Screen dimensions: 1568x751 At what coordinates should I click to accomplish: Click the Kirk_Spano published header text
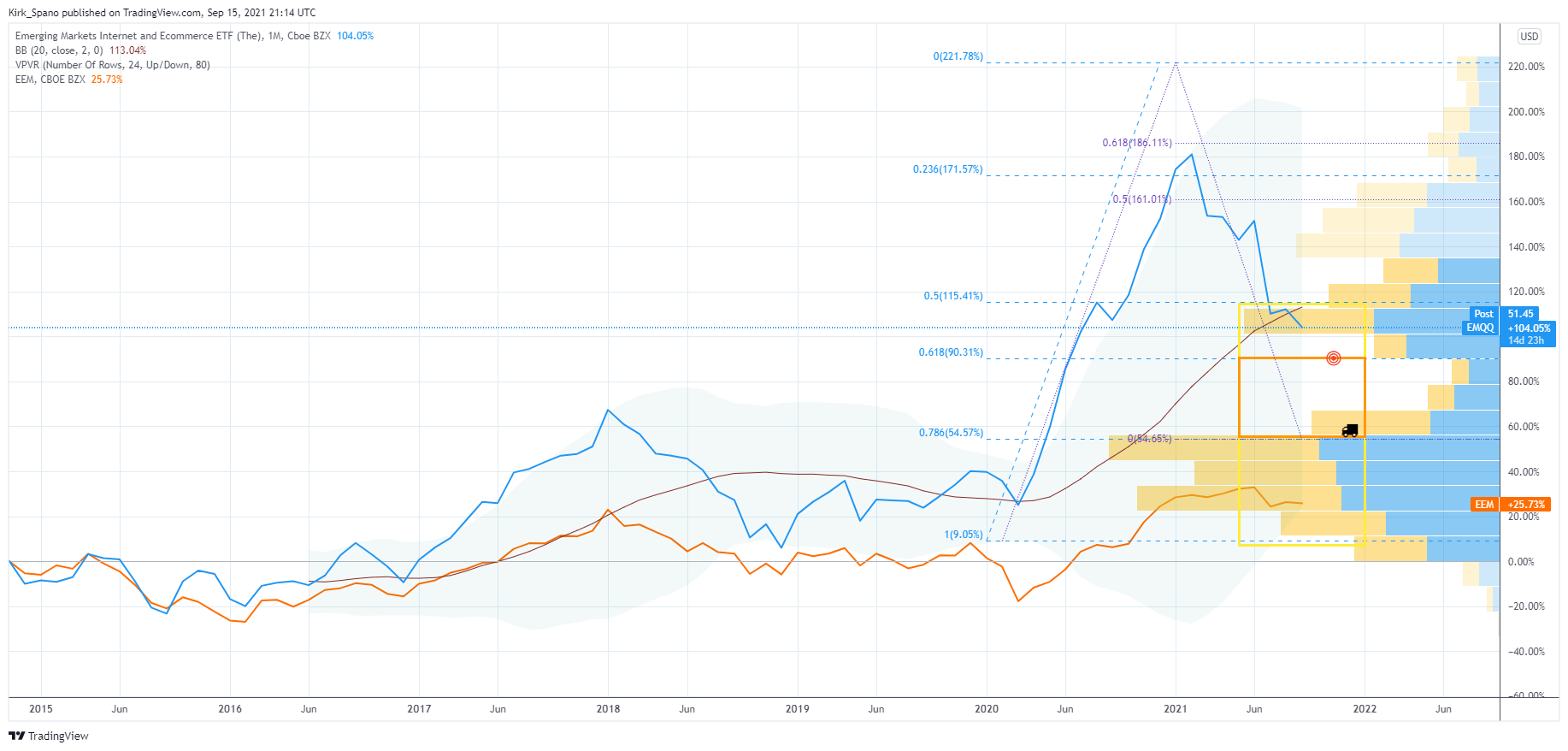162,13
